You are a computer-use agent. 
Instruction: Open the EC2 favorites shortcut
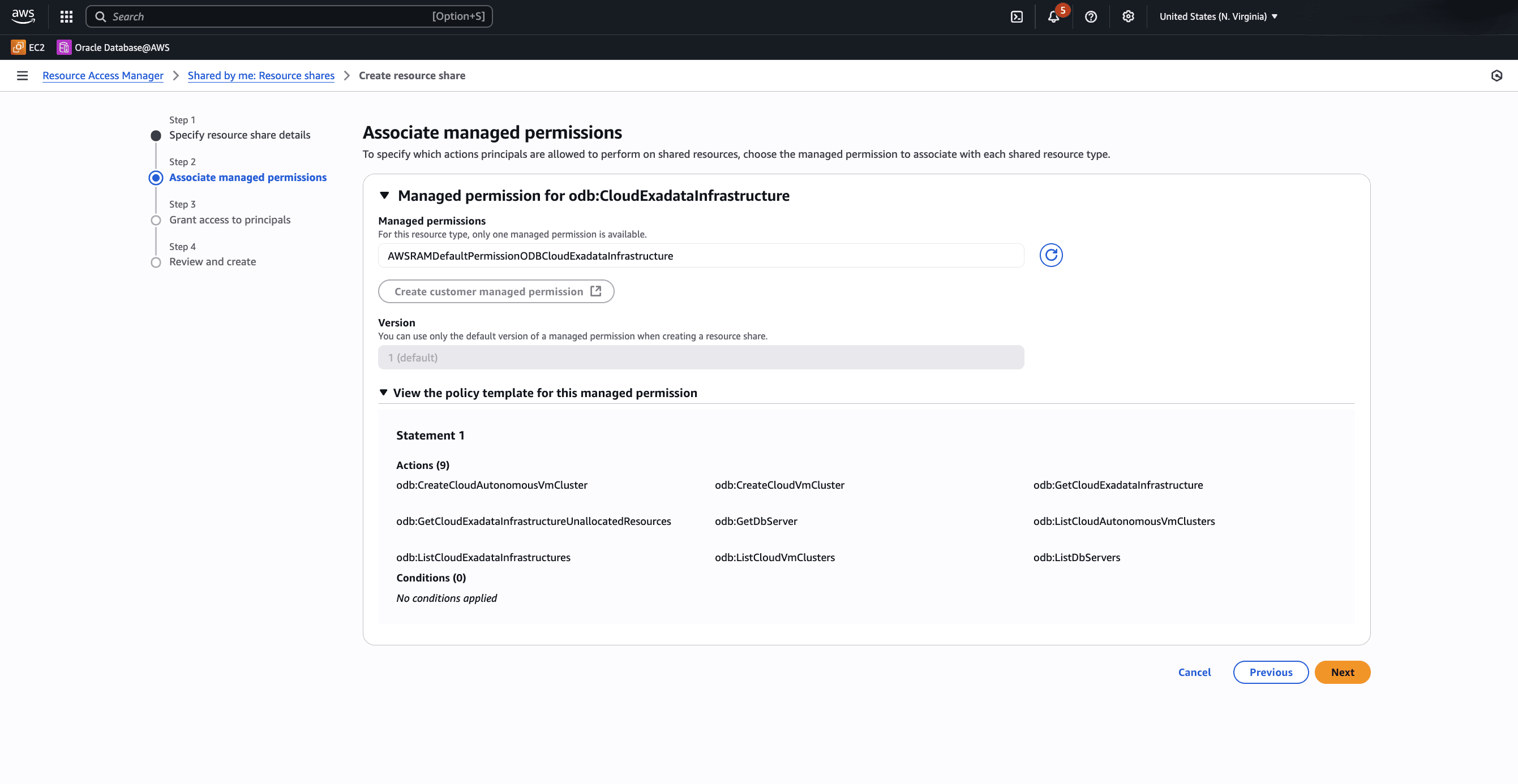click(28, 47)
